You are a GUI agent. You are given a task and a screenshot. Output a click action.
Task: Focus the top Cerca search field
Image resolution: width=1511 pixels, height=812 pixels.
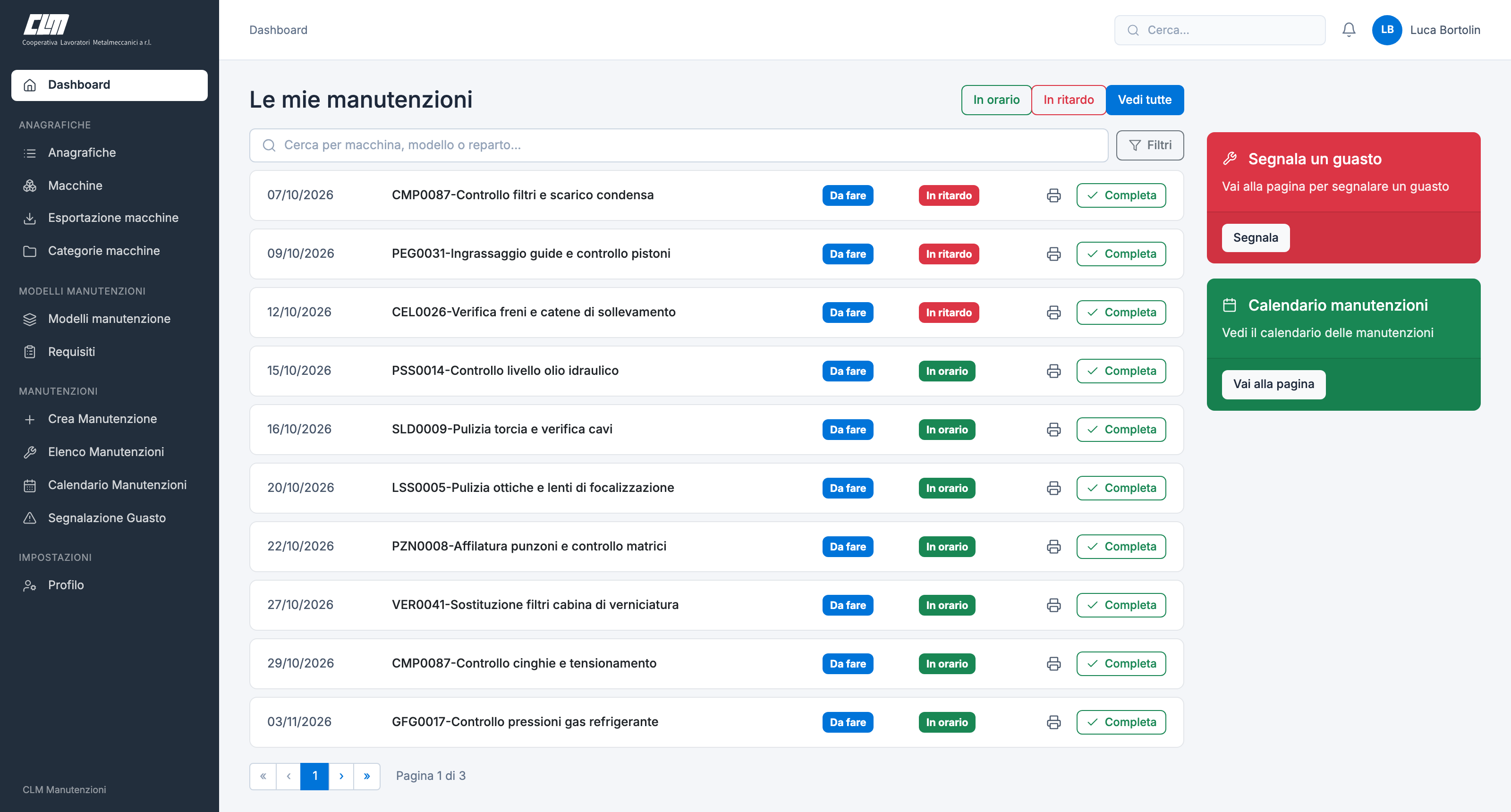click(x=1220, y=30)
